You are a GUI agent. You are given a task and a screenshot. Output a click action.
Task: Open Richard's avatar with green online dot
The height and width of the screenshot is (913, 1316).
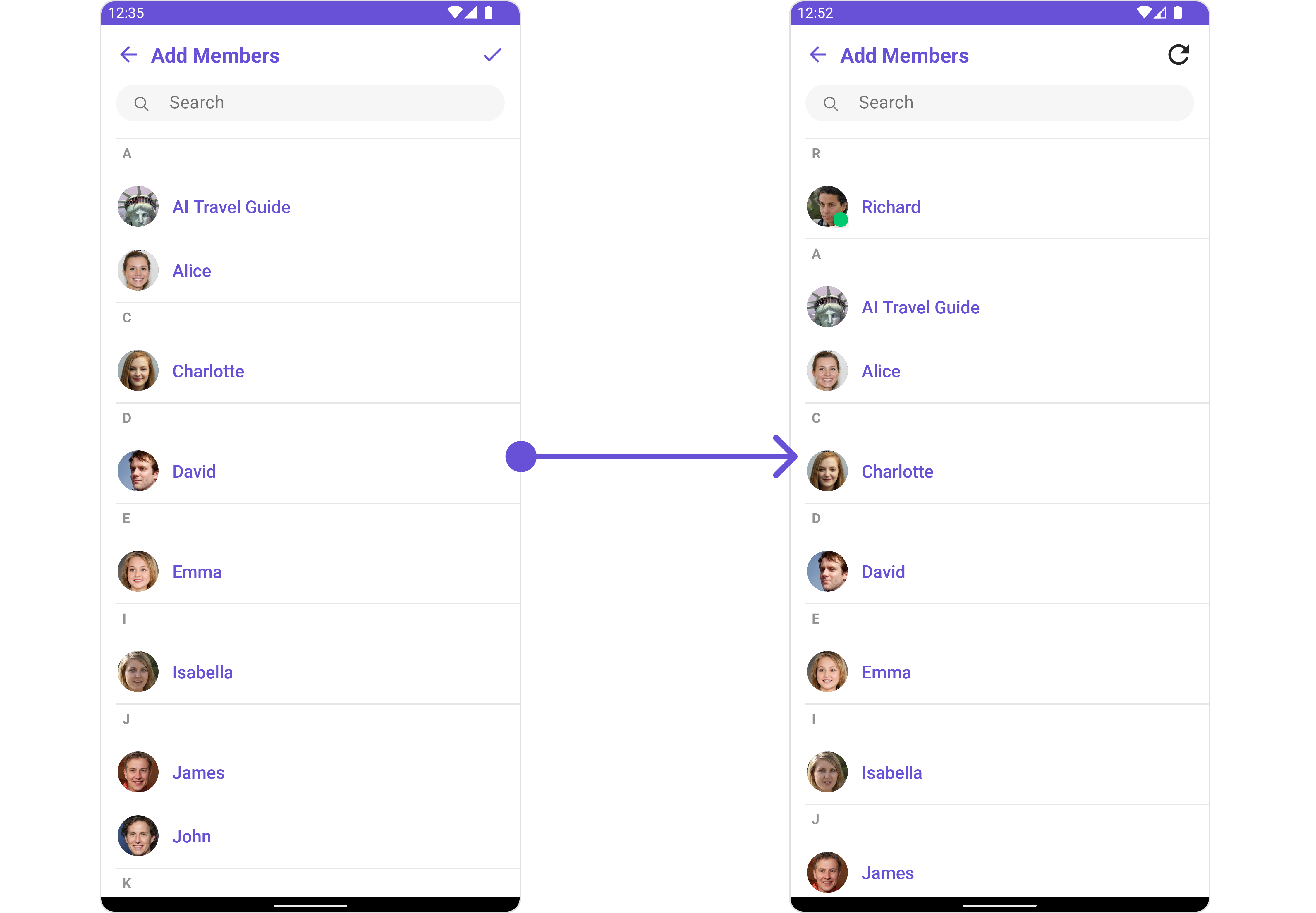click(827, 207)
